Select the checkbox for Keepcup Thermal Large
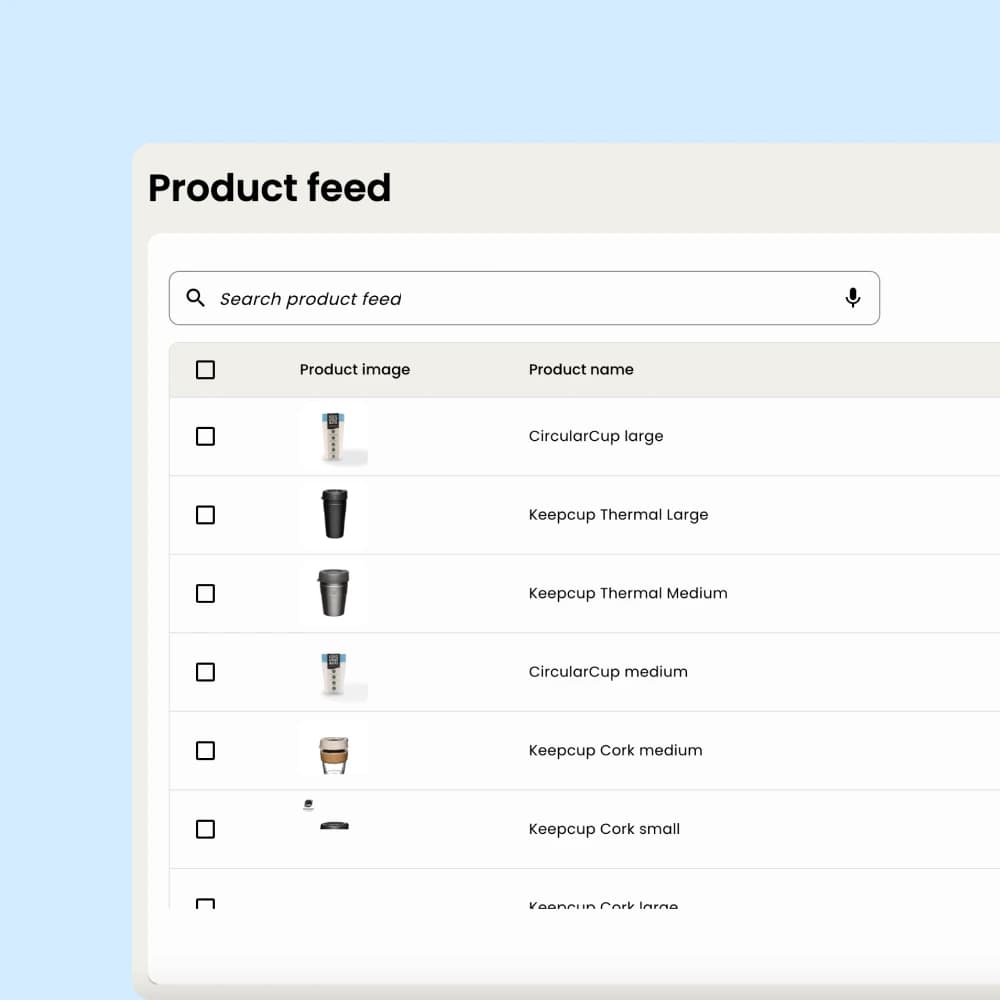The image size is (1000, 1000). point(205,514)
